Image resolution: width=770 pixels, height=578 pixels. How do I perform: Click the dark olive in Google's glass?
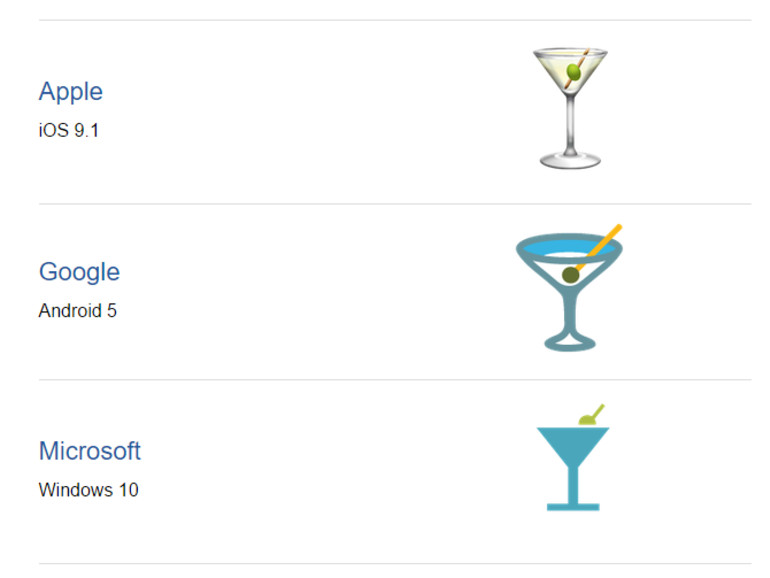pyautogui.click(x=570, y=275)
